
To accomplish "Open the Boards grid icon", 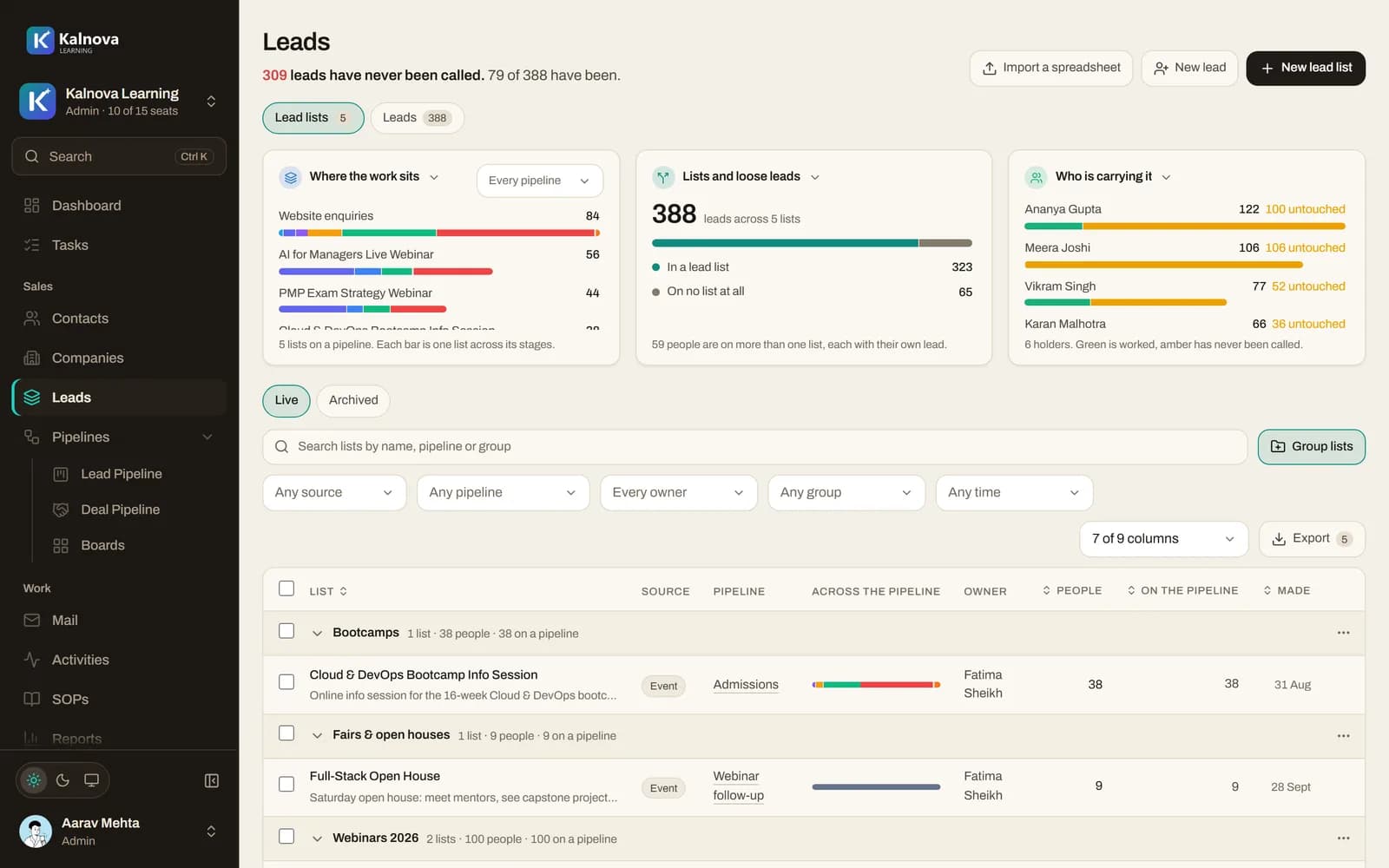I will coord(61,545).
